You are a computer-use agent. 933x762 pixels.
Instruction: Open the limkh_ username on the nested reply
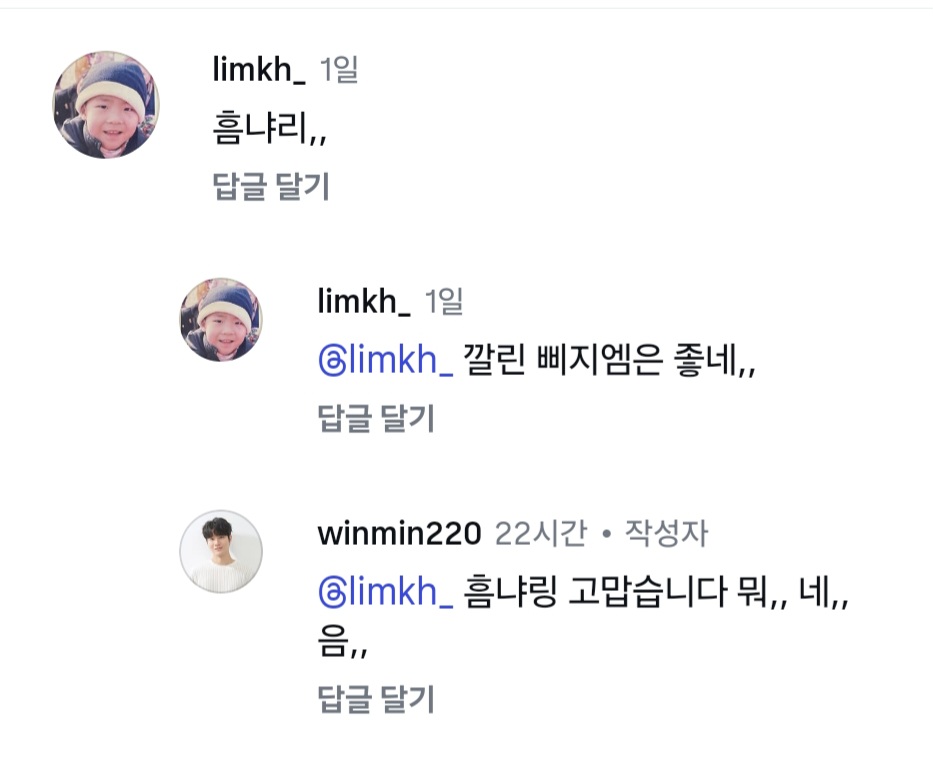(363, 301)
